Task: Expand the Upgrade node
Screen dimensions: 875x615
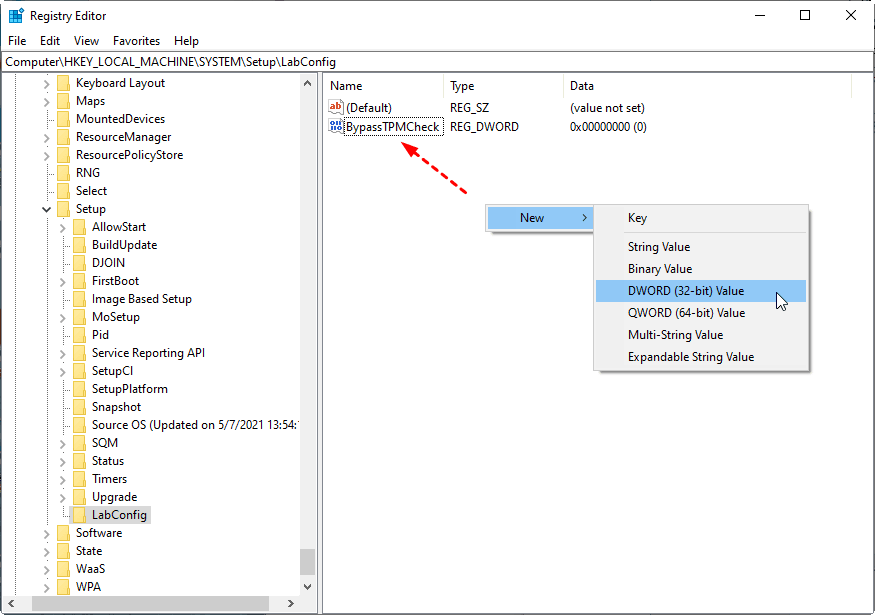Action: pos(62,498)
